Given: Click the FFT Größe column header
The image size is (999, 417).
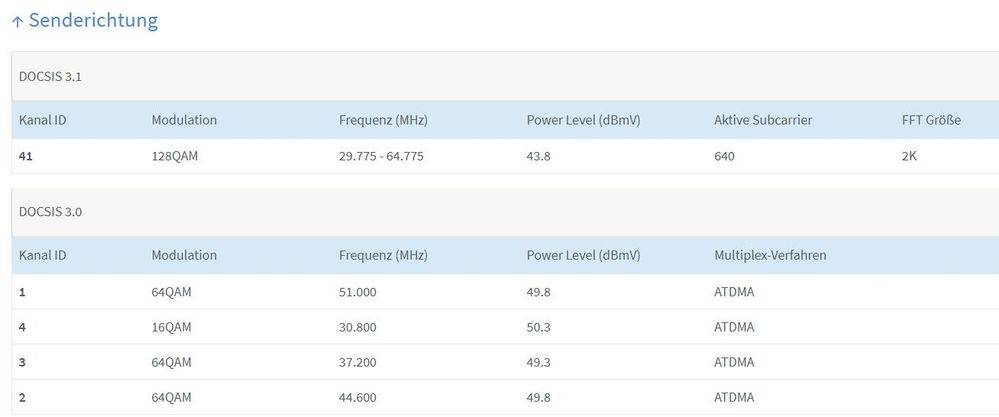Looking at the screenshot, I should [931, 120].
